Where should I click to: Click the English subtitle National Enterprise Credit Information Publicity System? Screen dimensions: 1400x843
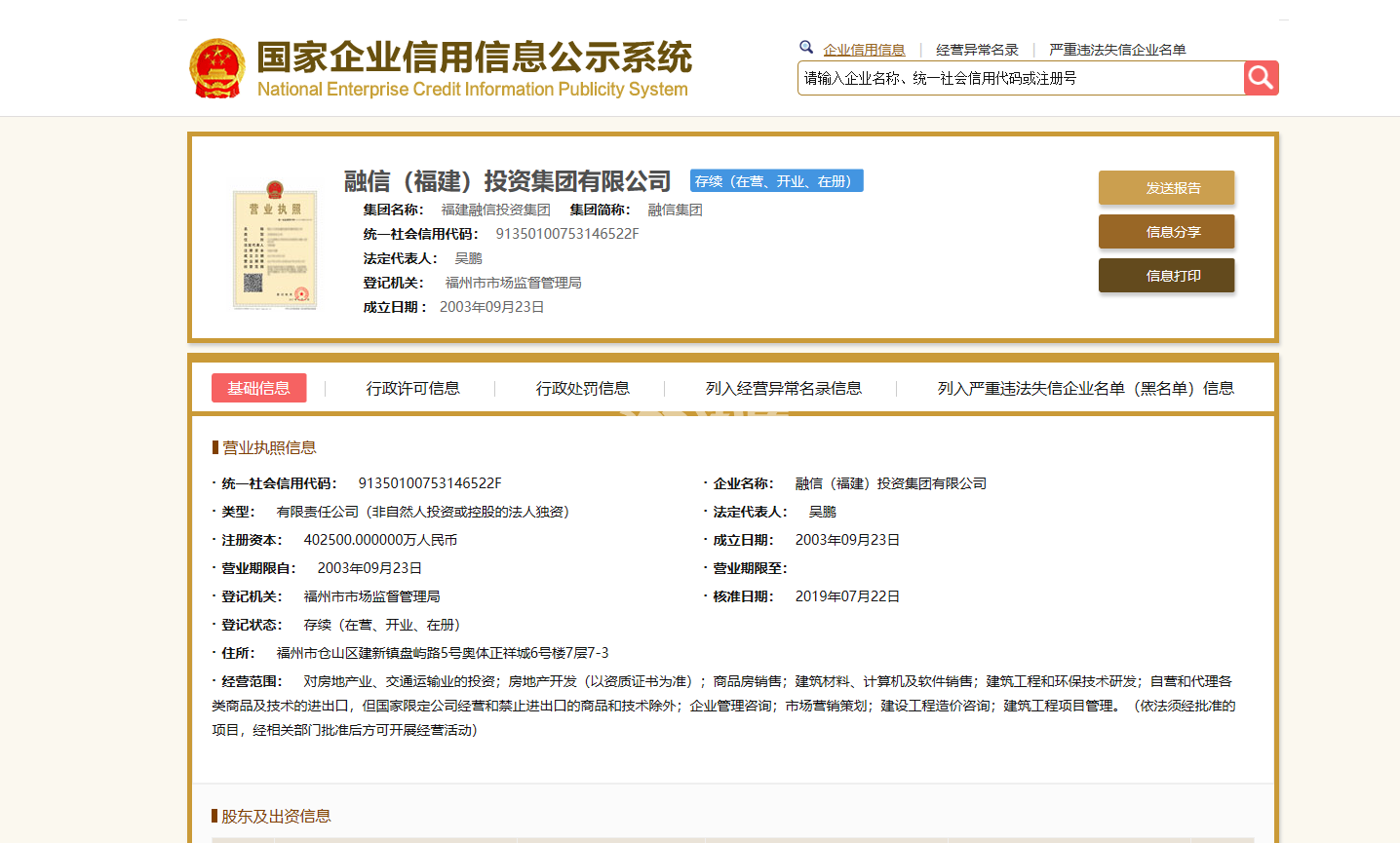click(x=473, y=90)
